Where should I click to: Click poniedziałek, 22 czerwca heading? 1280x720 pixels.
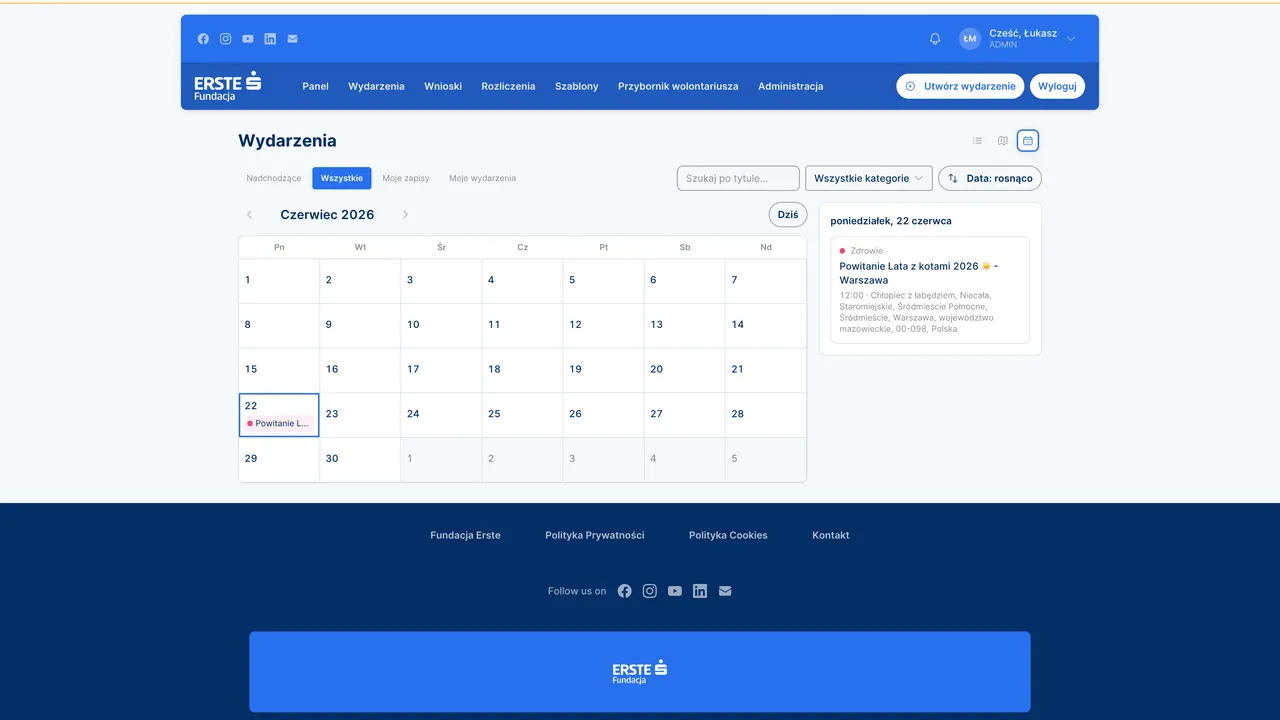coord(891,221)
